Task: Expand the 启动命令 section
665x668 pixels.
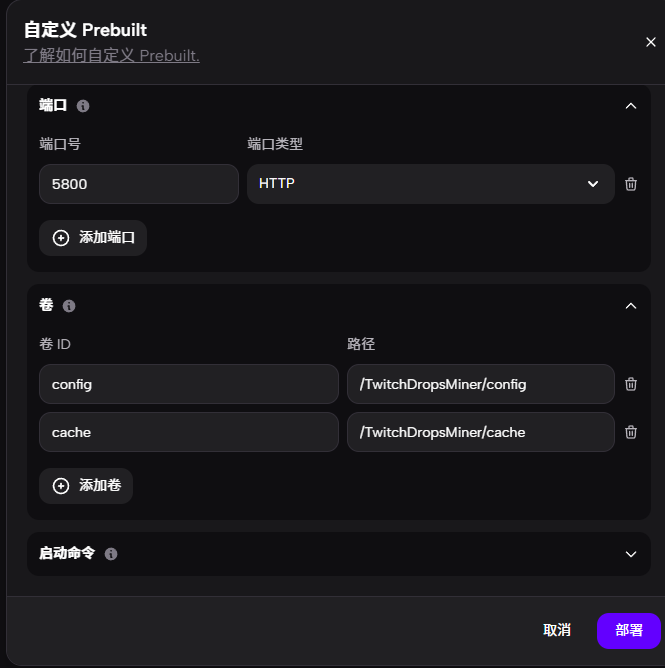Action: point(631,554)
